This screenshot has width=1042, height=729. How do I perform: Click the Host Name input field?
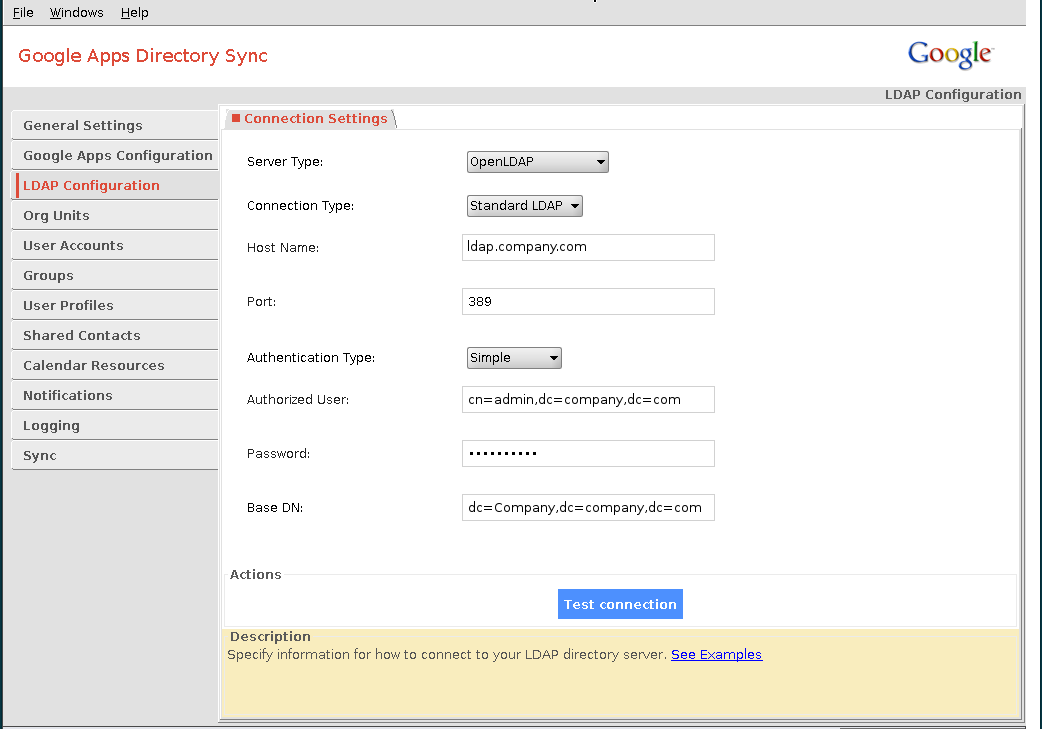[587, 246]
